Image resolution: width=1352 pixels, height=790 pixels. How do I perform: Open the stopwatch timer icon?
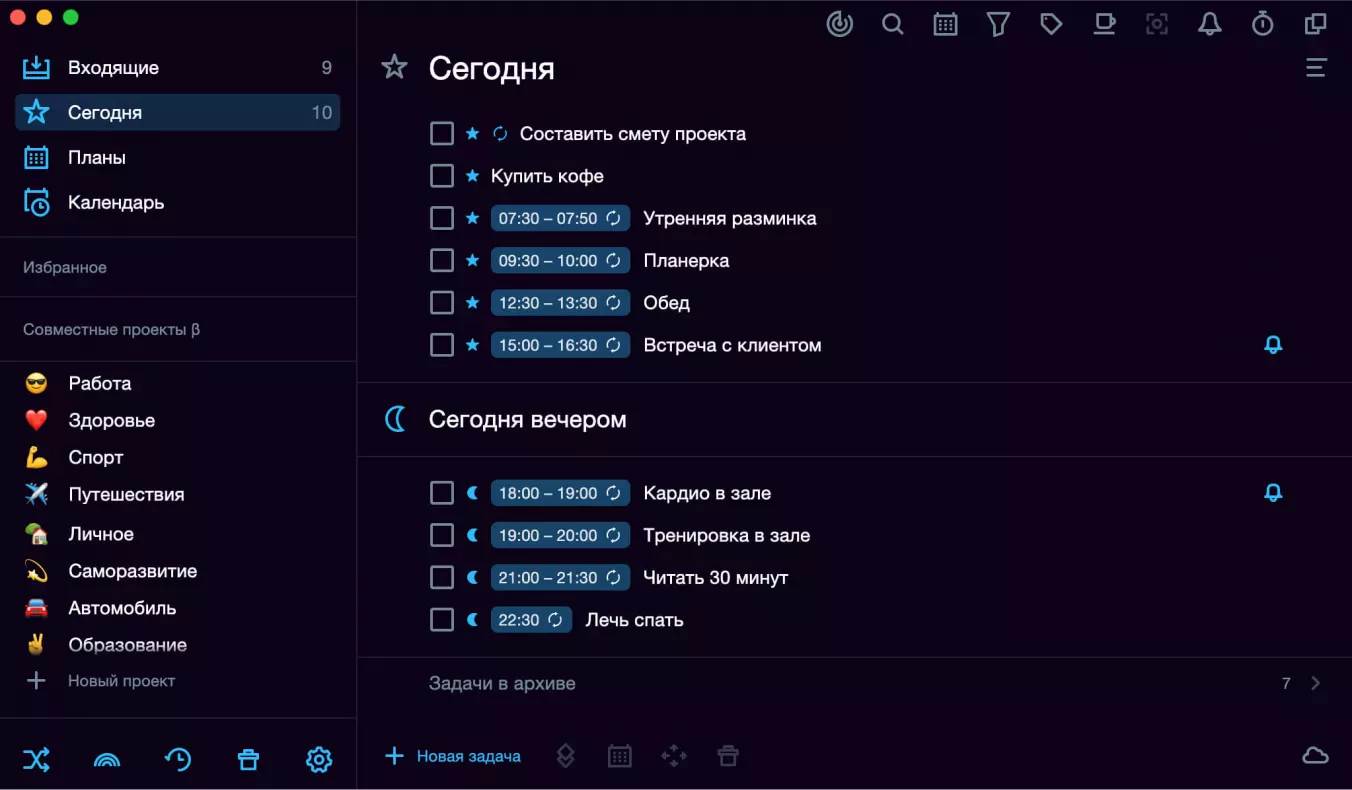point(1263,24)
